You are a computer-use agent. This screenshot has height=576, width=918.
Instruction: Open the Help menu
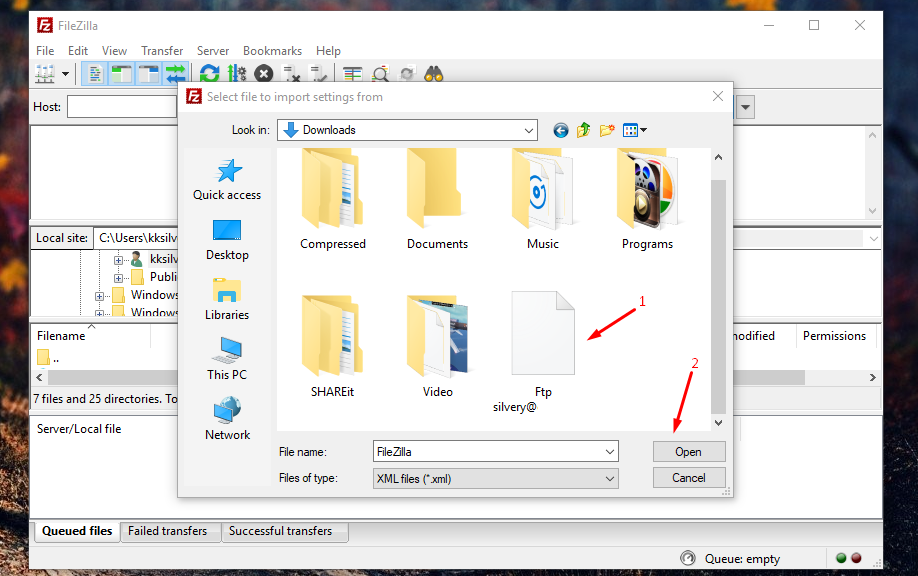328,51
